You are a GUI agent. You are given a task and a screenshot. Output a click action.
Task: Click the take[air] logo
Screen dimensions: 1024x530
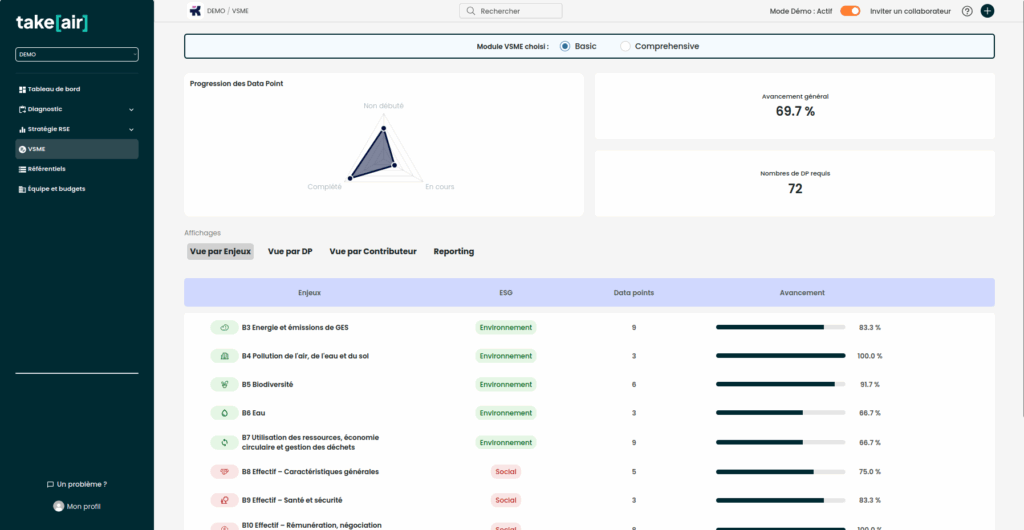coord(52,22)
